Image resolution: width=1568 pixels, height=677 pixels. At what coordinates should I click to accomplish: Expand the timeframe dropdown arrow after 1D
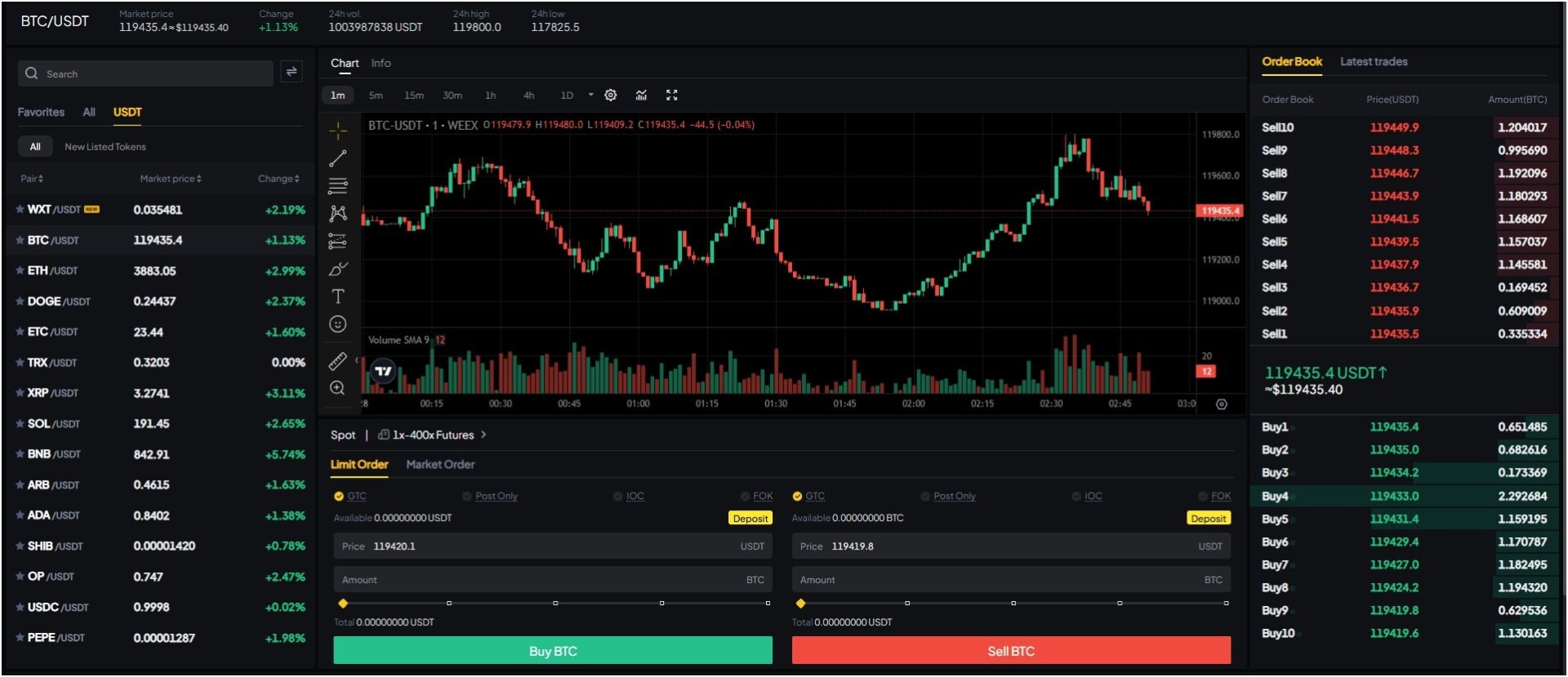590,96
